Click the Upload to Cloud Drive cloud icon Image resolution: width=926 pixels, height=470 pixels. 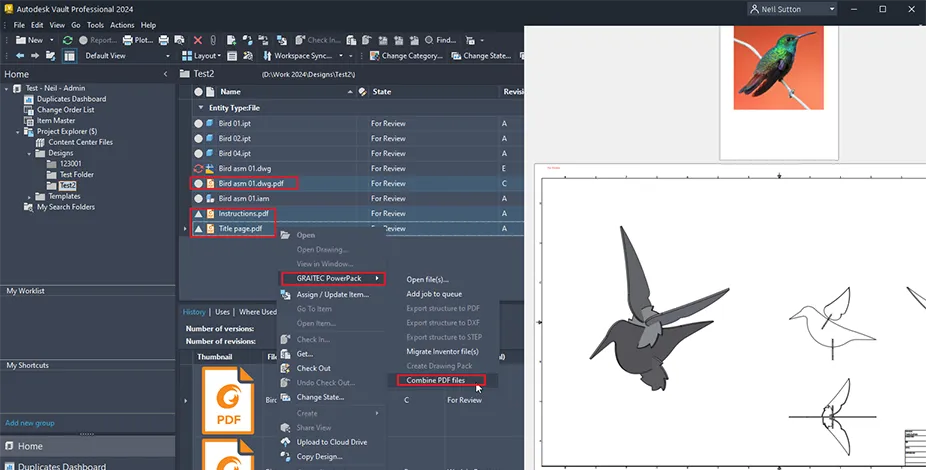(x=285, y=442)
